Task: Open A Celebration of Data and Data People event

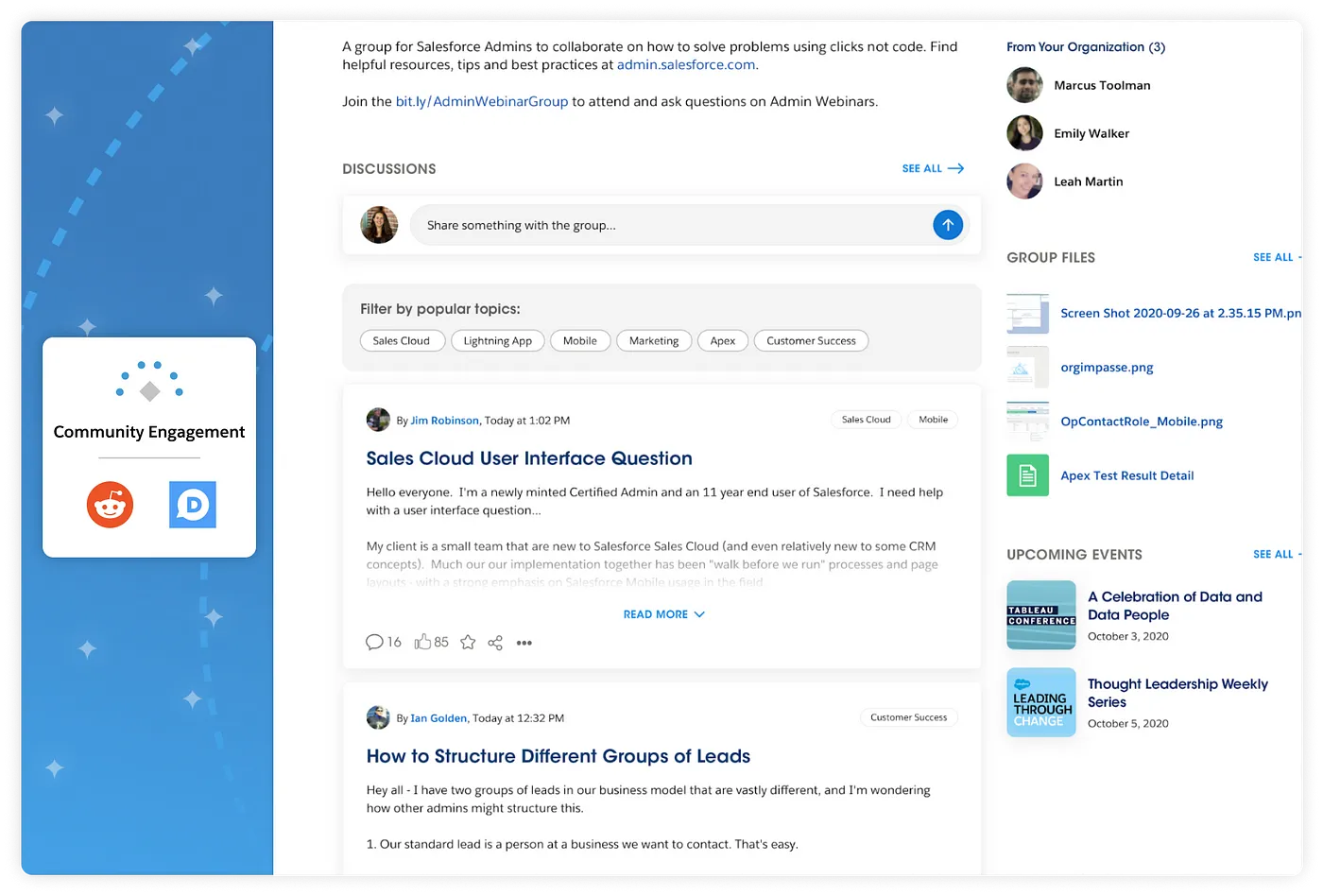Action: click(1175, 606)
